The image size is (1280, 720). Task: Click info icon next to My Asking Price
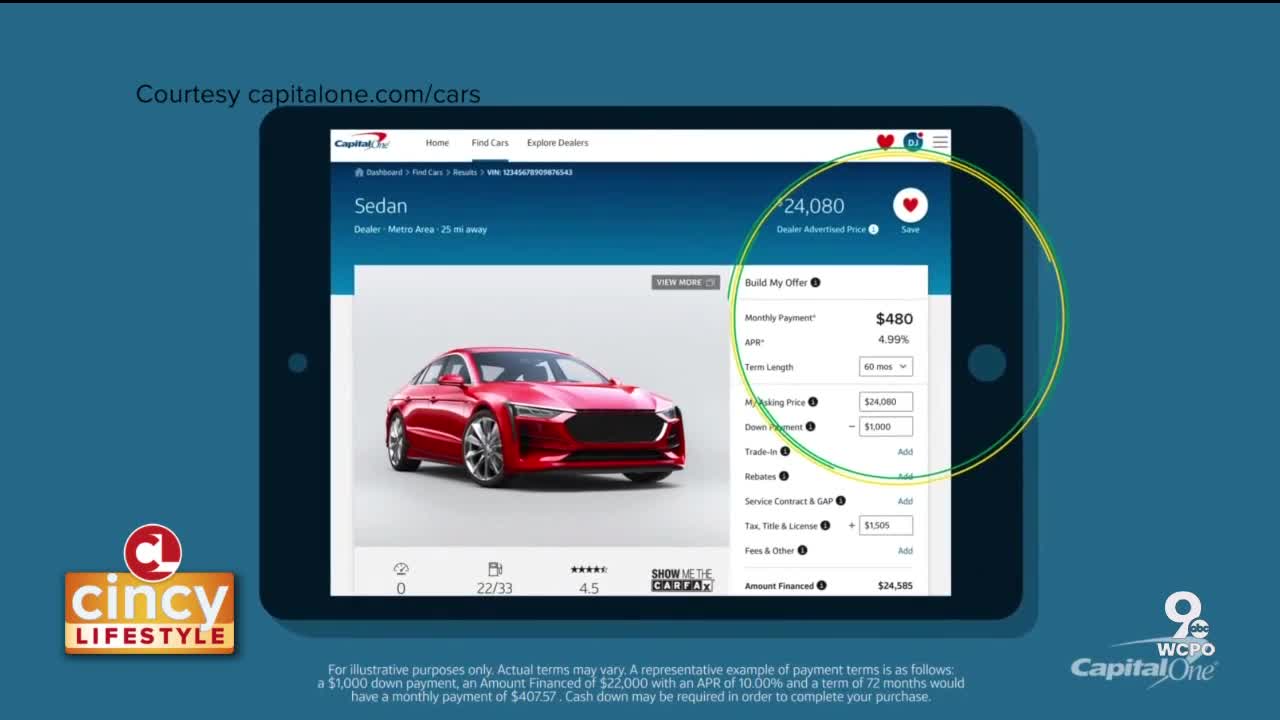(x=813, y=402)
